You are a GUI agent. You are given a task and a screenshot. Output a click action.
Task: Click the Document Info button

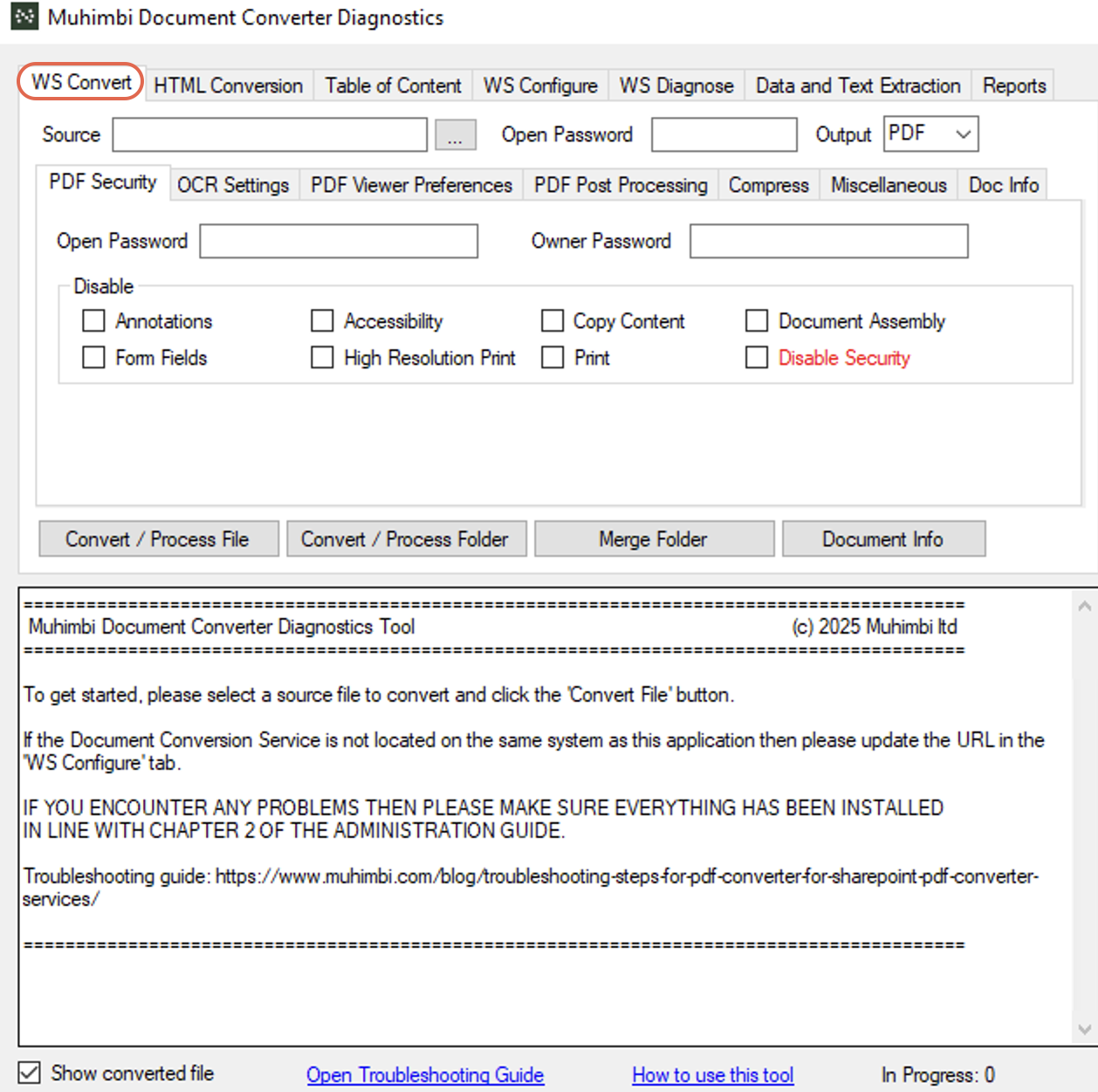[x=883, y=539]
